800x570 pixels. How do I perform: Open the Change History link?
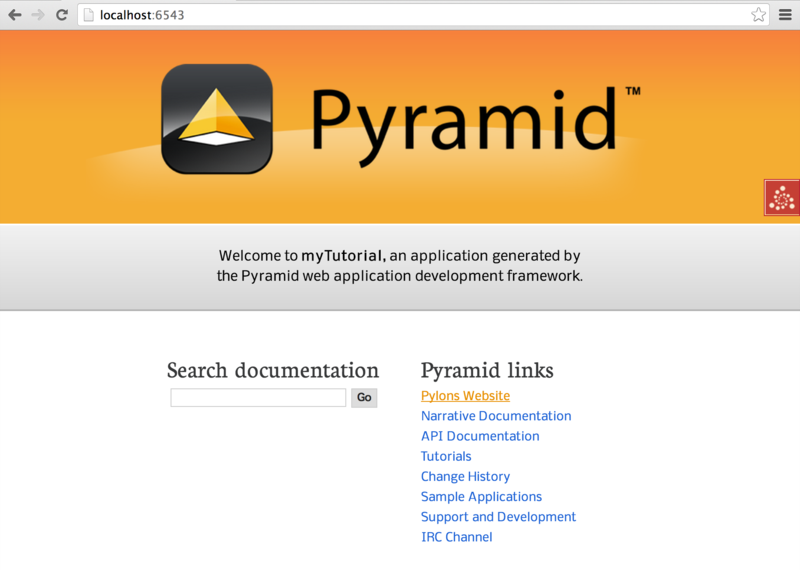coord(465,477)
